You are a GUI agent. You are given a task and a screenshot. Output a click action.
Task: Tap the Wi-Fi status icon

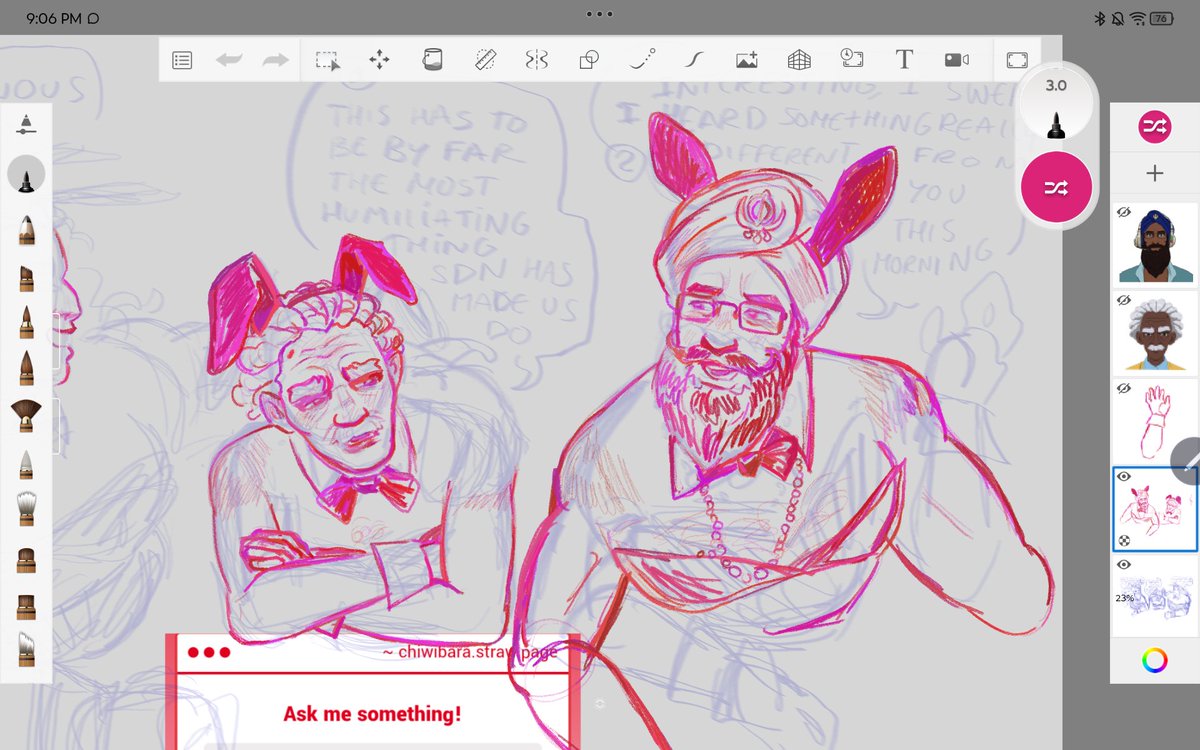pos(1138,18)
